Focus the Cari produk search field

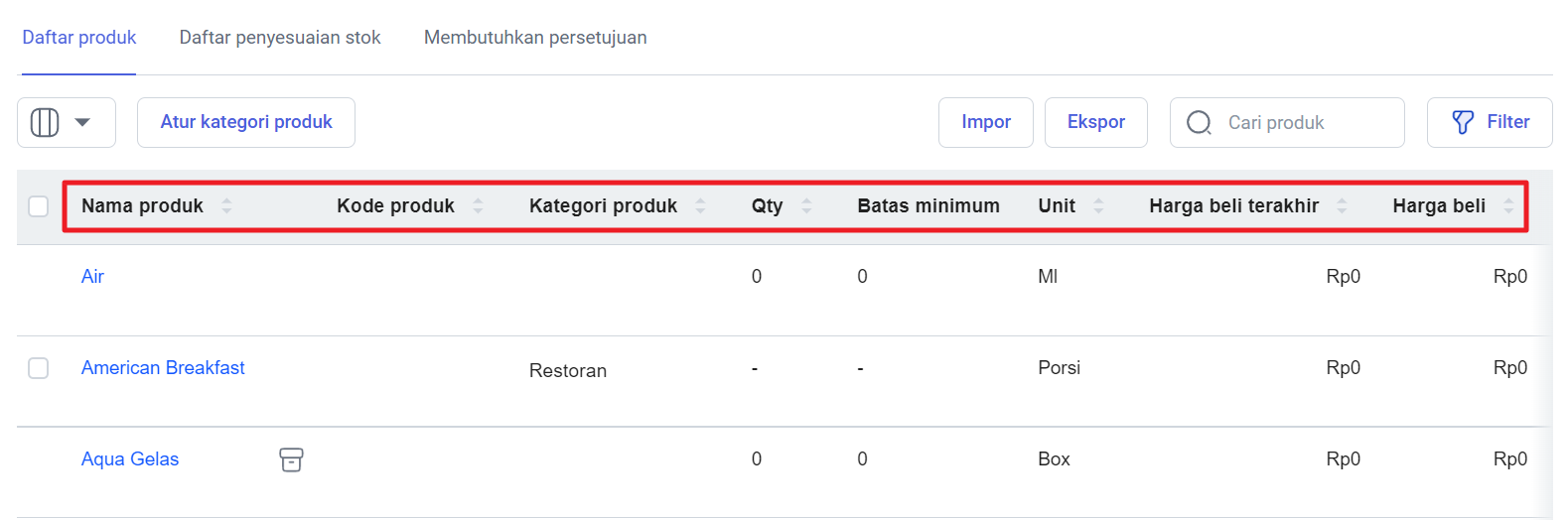click(x=1287, y=122)
